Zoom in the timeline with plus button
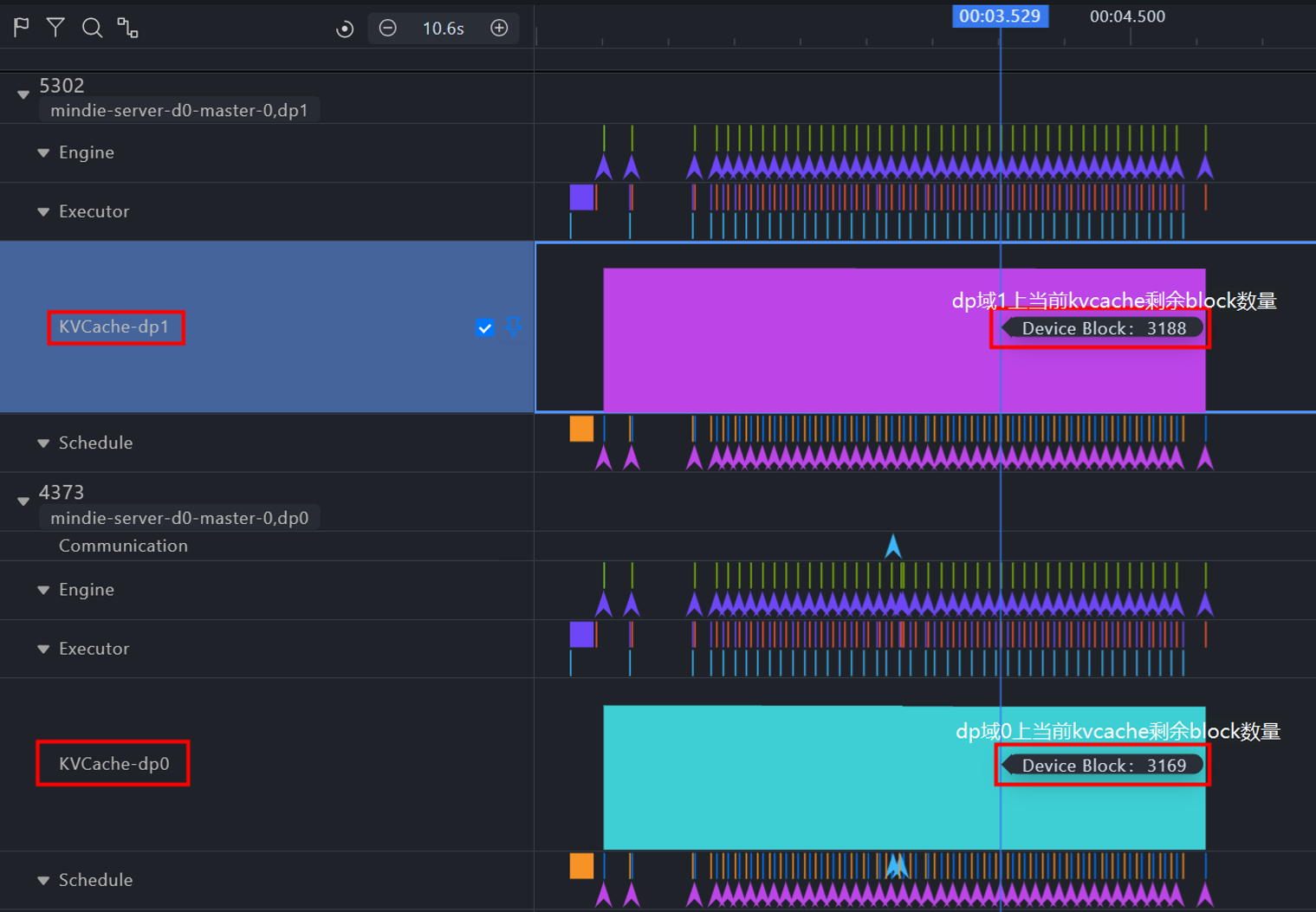This screenshot has height=912, width=1316. coord(499,28)
